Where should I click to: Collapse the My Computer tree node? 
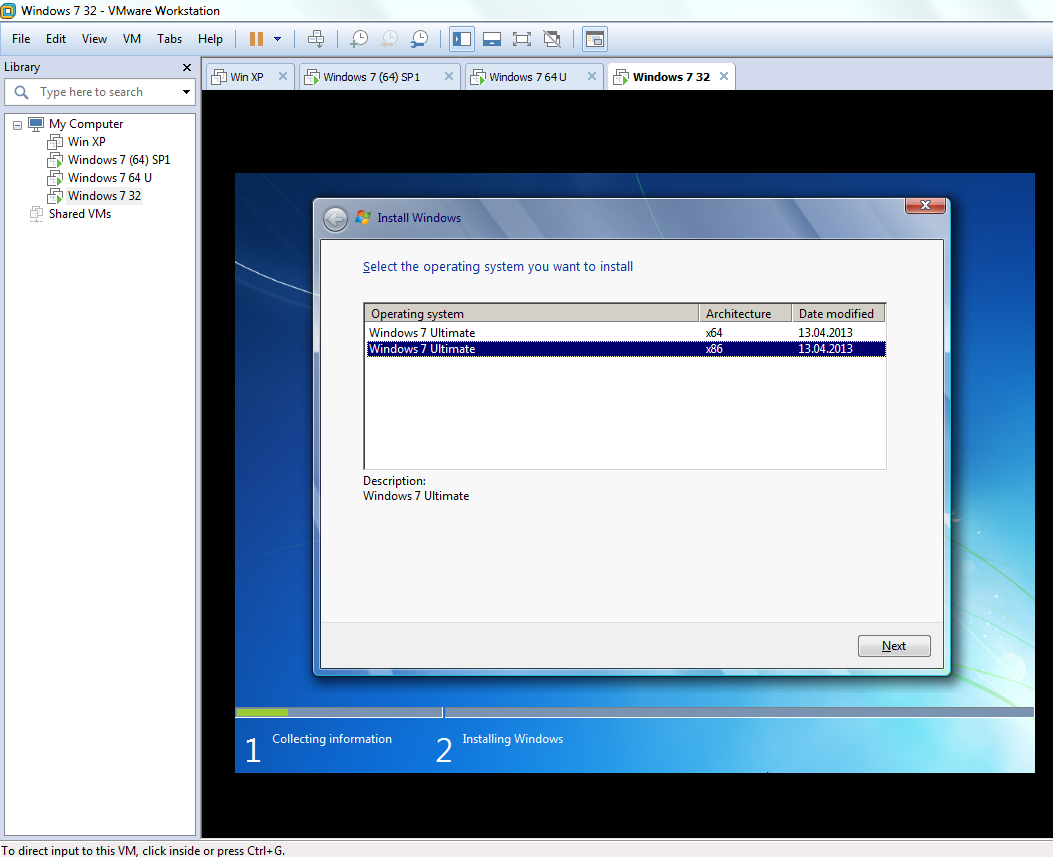click(x=17, y=125)
